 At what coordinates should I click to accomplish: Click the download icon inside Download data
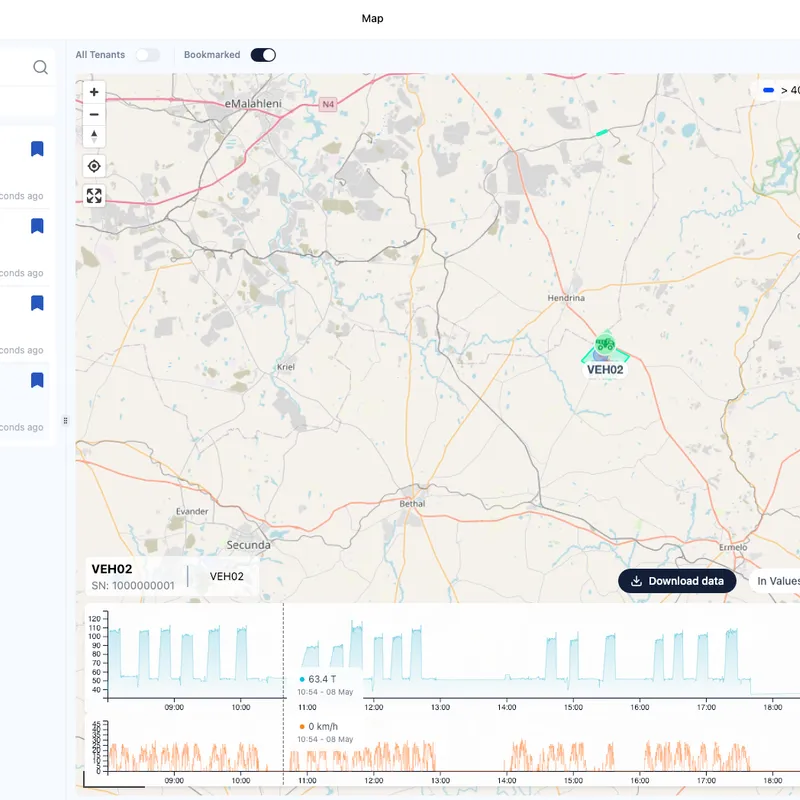click(636, 581)
